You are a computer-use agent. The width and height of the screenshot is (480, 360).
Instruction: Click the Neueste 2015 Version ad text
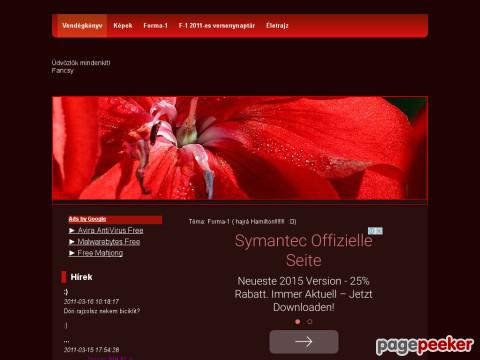coord(303,294)
